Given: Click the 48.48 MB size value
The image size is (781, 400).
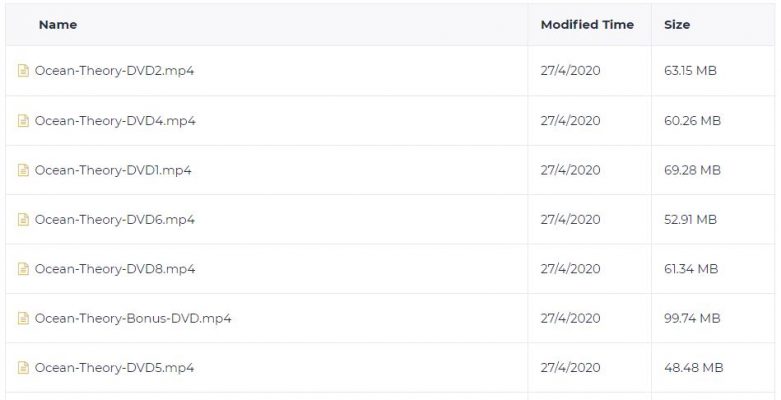Looking at the screenshot, I should 693,368.
